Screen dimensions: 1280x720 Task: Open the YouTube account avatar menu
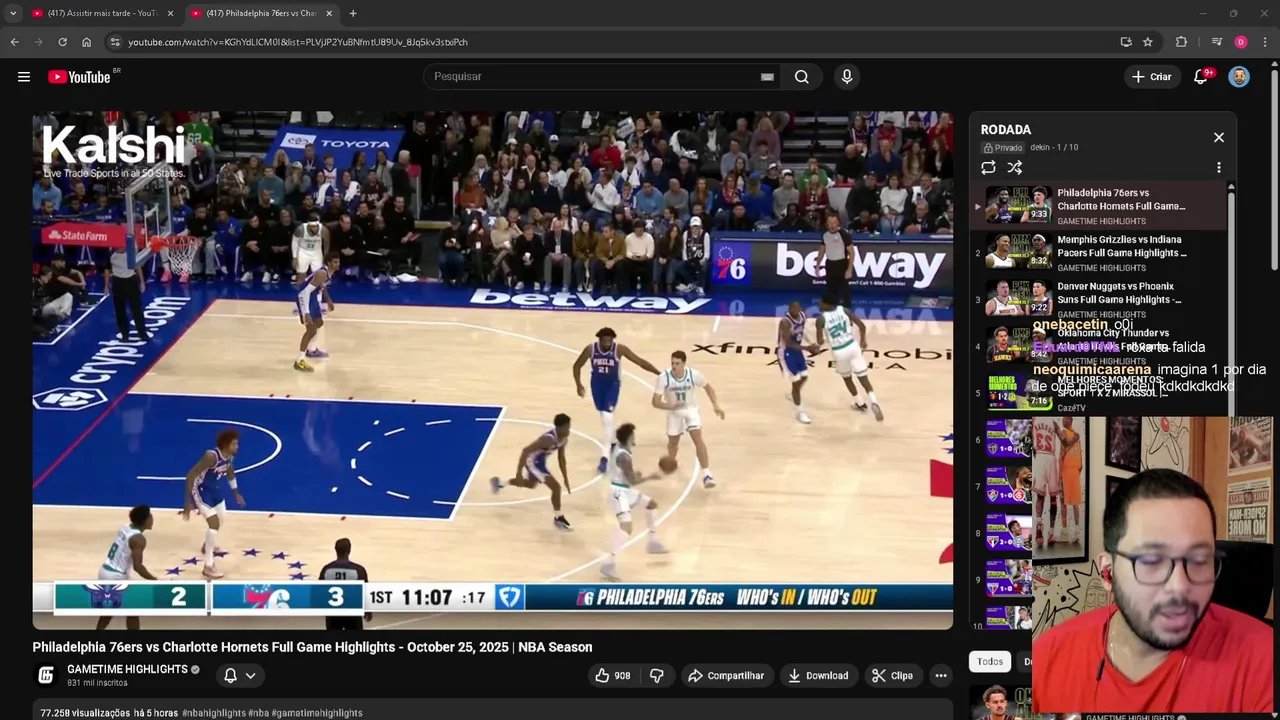tap(1239, 77)
